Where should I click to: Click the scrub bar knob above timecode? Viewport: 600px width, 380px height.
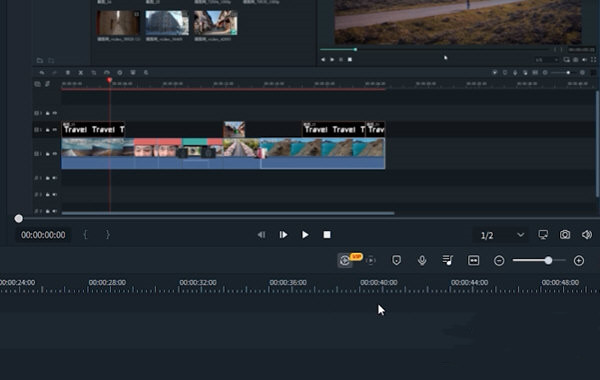(x=18, y=219)
